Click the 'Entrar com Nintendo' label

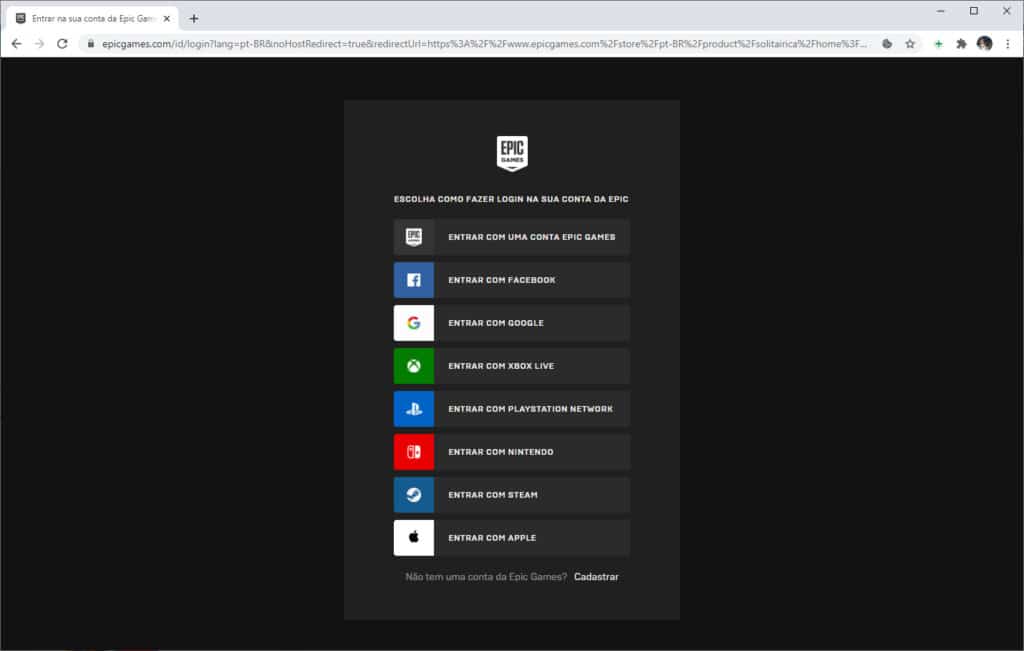(500, 452)
